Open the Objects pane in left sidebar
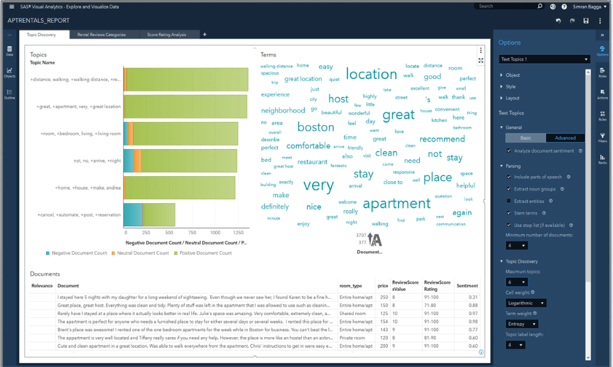This screenshot has height=367, width=613. (9, 73)
